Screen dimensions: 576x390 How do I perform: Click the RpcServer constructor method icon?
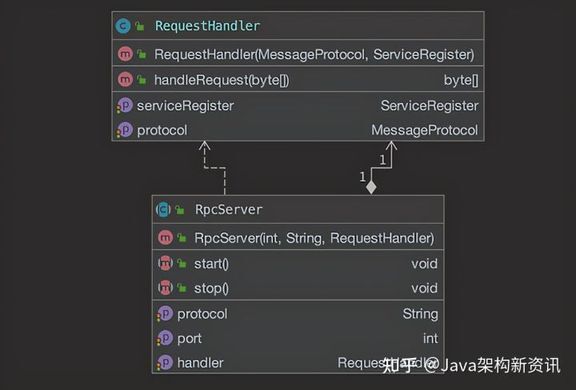165,238
